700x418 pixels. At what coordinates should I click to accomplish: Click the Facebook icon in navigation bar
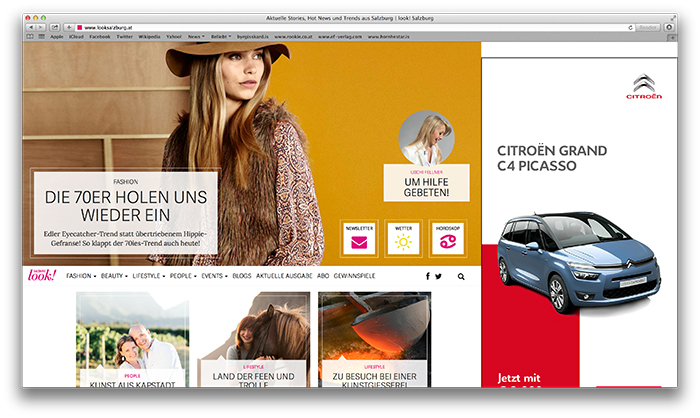pyautogui.click(x=428, y=276)
